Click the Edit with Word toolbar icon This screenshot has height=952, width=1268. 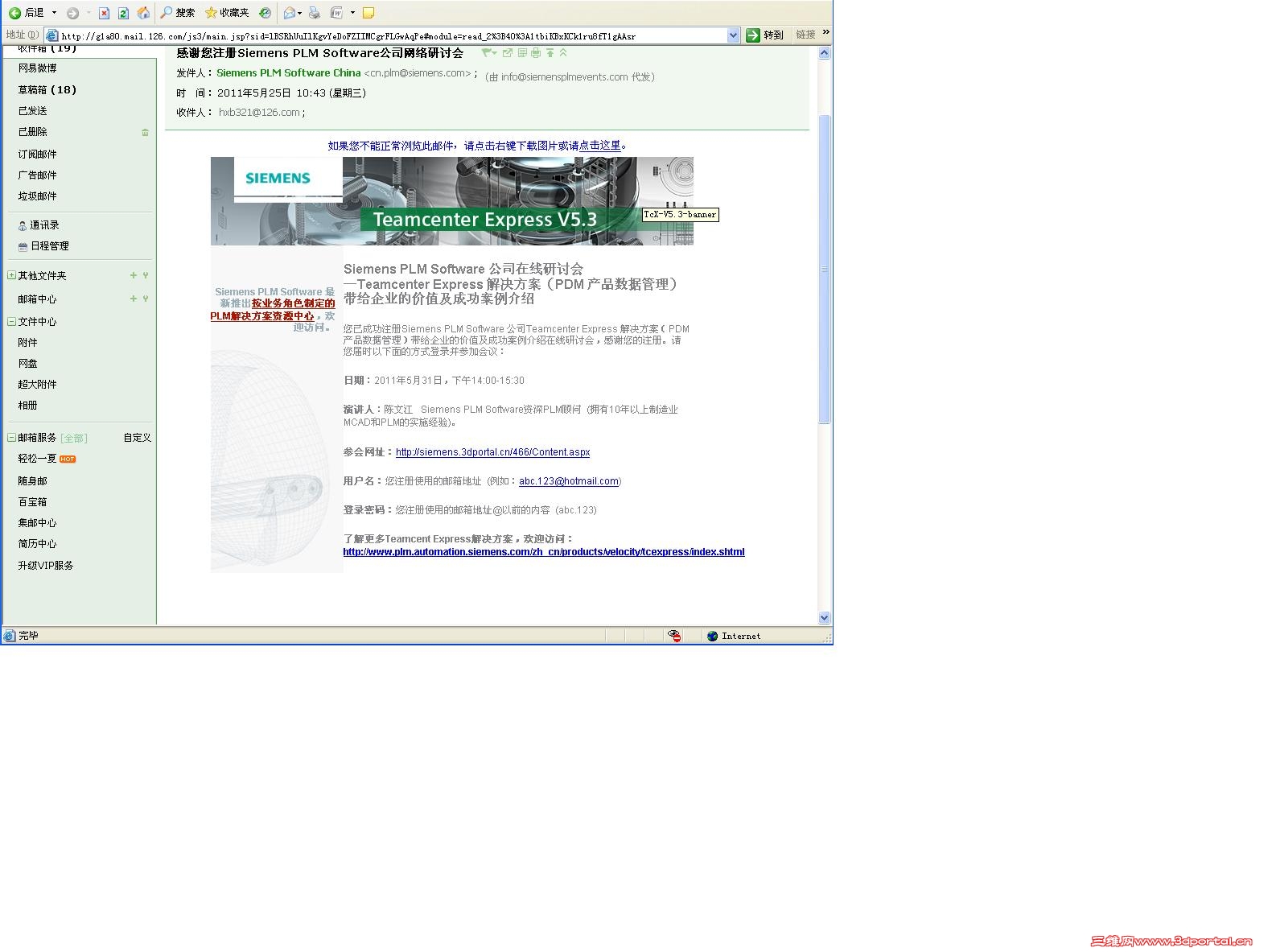pos(337,13)
